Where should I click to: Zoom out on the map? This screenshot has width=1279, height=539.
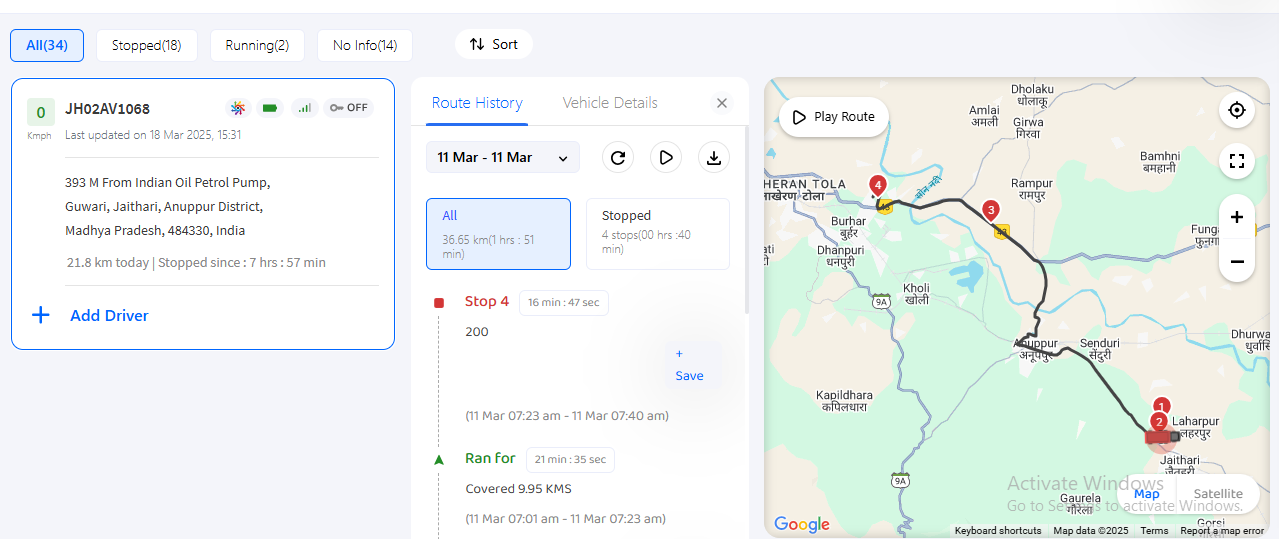(x=1237, y=262)
